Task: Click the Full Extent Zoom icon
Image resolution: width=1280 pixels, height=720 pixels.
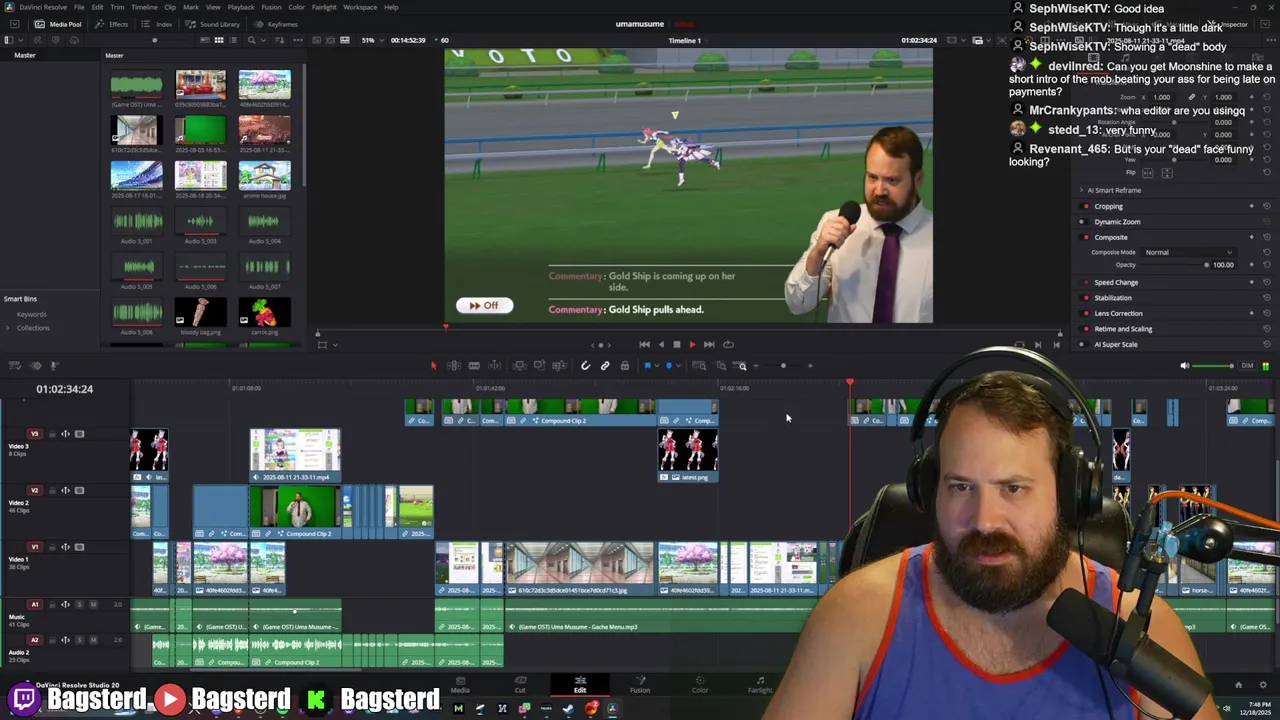Action: coord(700,366)
